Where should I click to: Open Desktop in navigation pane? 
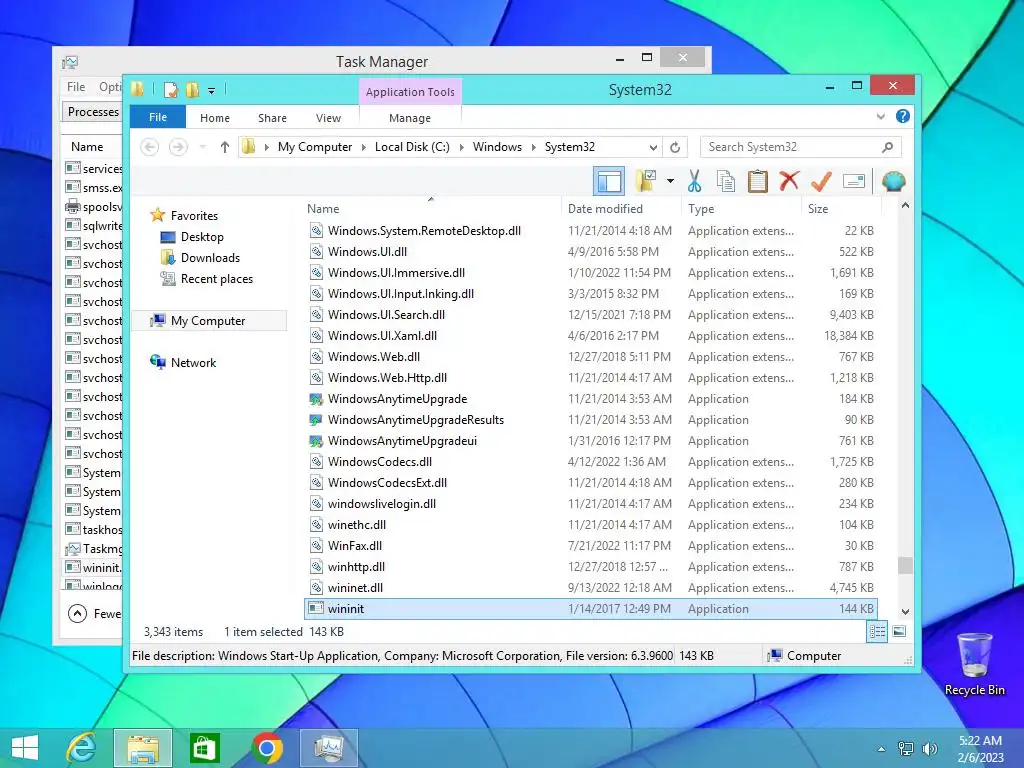(202, 236)
